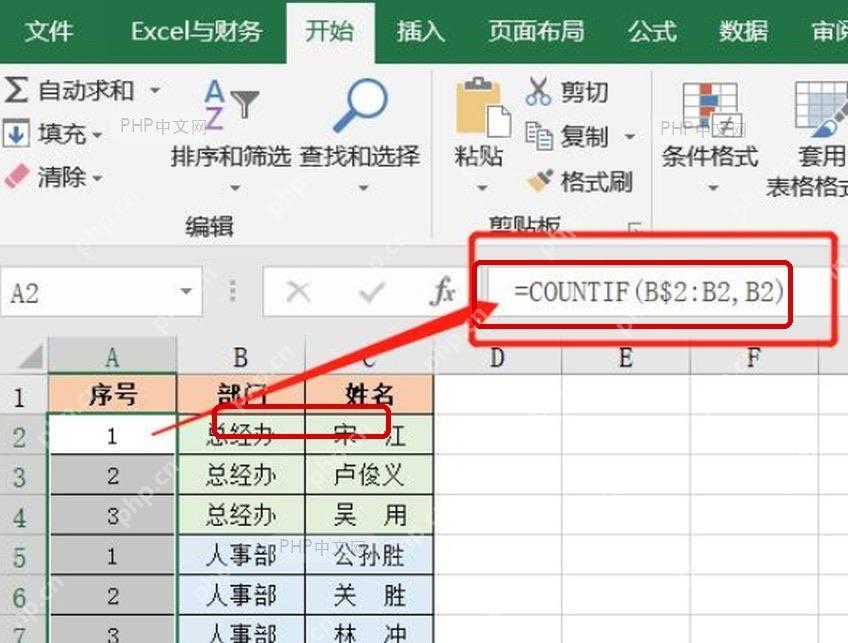Click the Format Painter brush icon
The width and height of the screenshot is (848, 643).
pyautogui.click(x=540, y=181)
